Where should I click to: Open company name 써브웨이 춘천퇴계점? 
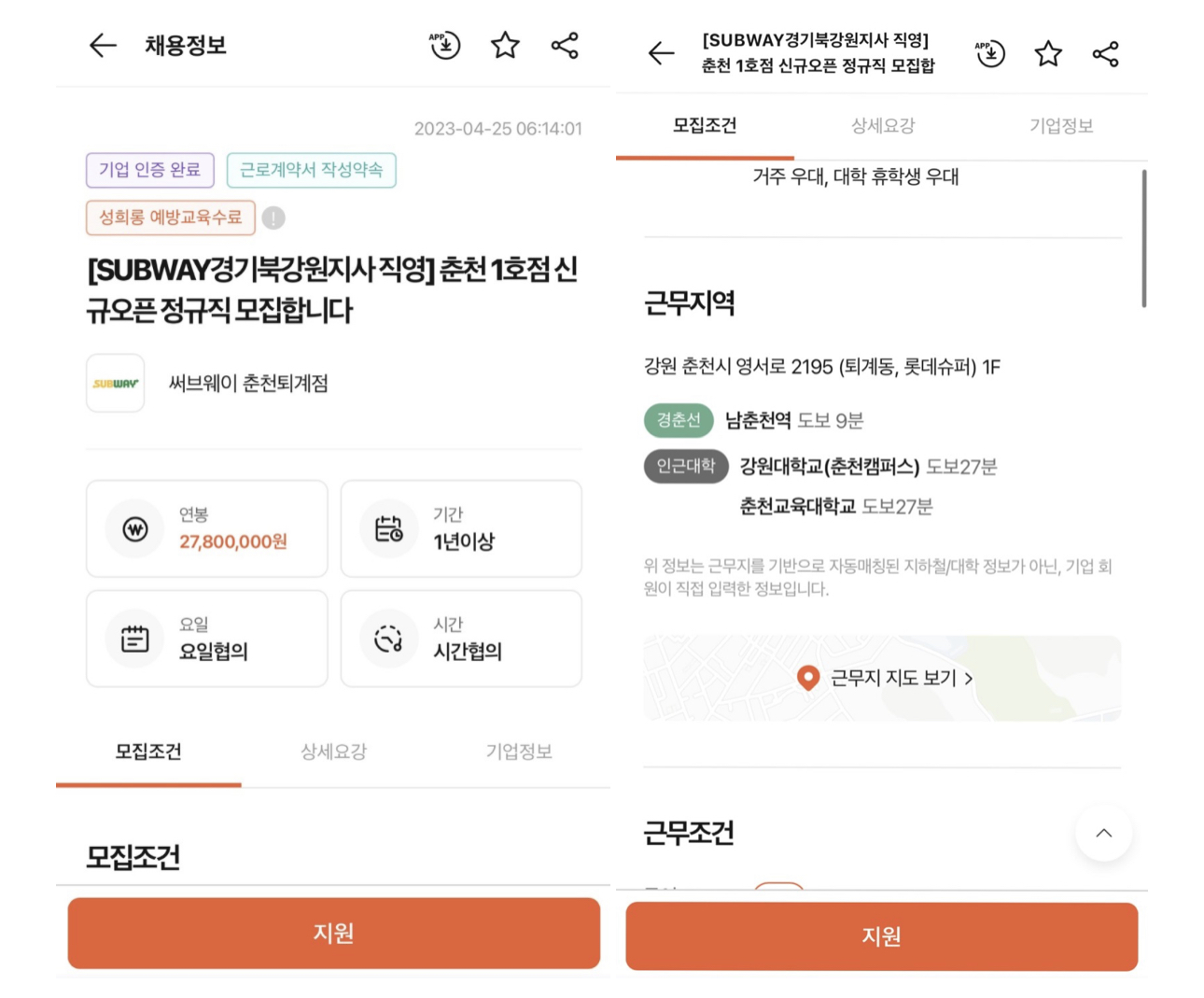248,384
